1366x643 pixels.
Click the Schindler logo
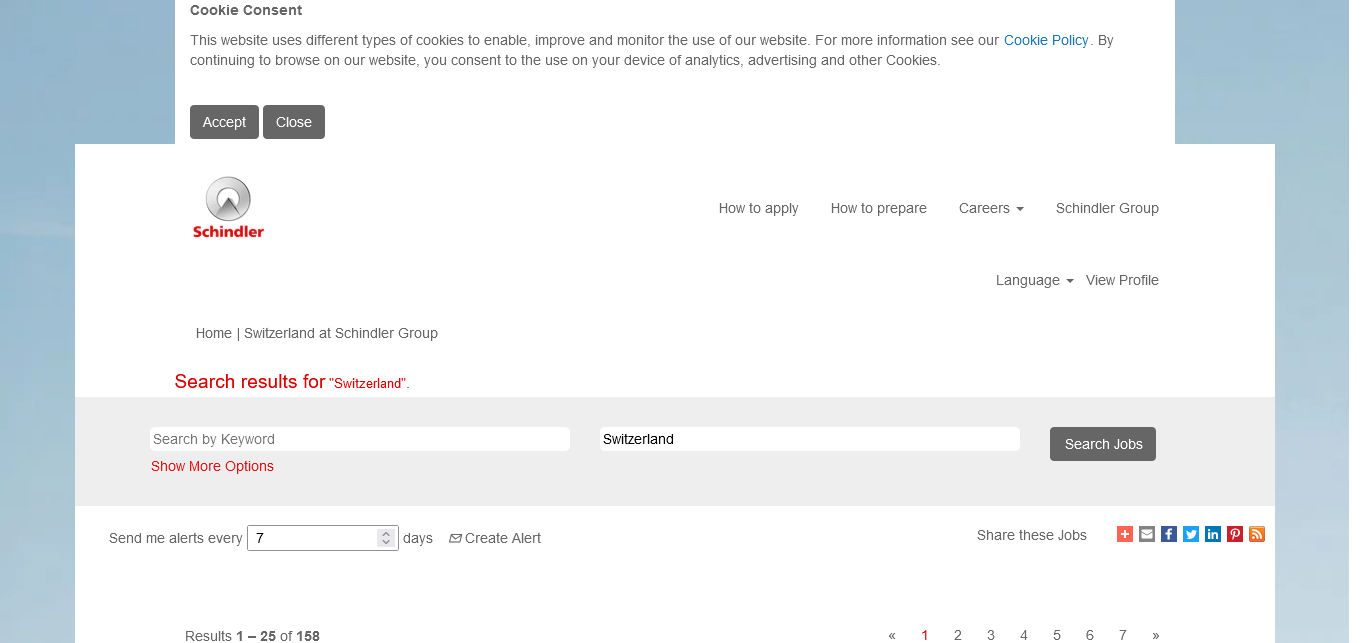coord(228,208)
